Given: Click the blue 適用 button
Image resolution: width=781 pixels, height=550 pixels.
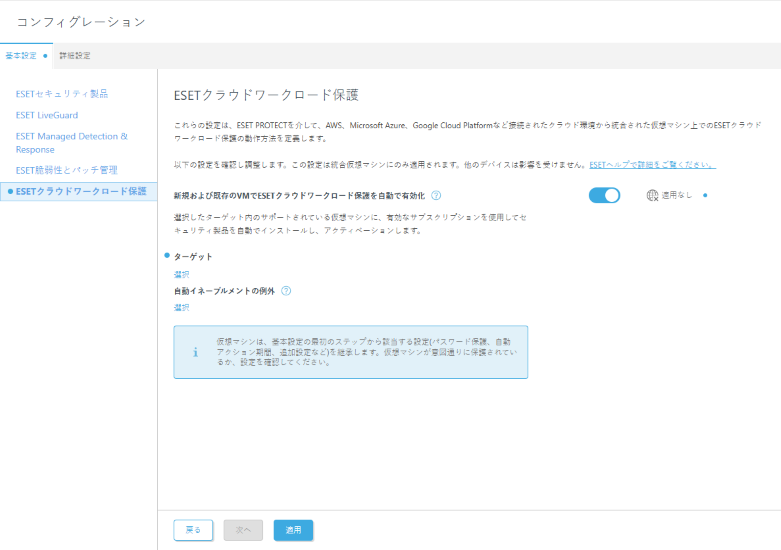Looking at the screenshot, I should pyautogui.click(x=293, y=530).
